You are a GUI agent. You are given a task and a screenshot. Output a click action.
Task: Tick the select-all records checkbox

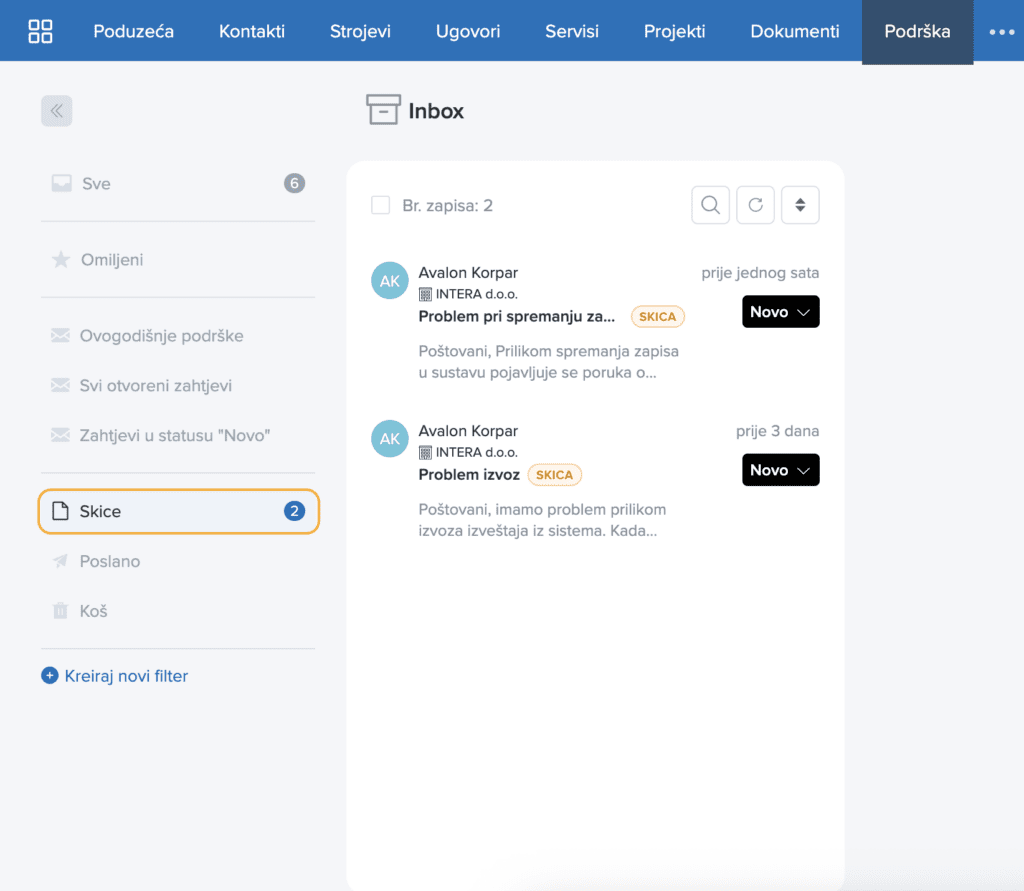click(x=381, y=205)
